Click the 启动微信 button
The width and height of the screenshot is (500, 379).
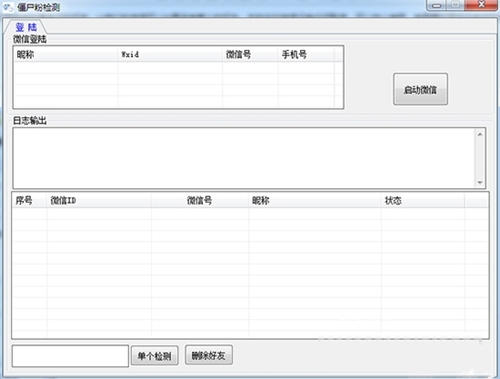coord(420,89)
